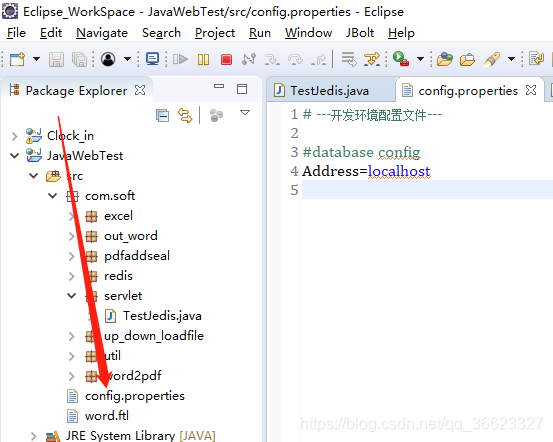
Task: Click the 'Address=localhost' line in editor
Action: pyautogui.click(x=366, y=171)
